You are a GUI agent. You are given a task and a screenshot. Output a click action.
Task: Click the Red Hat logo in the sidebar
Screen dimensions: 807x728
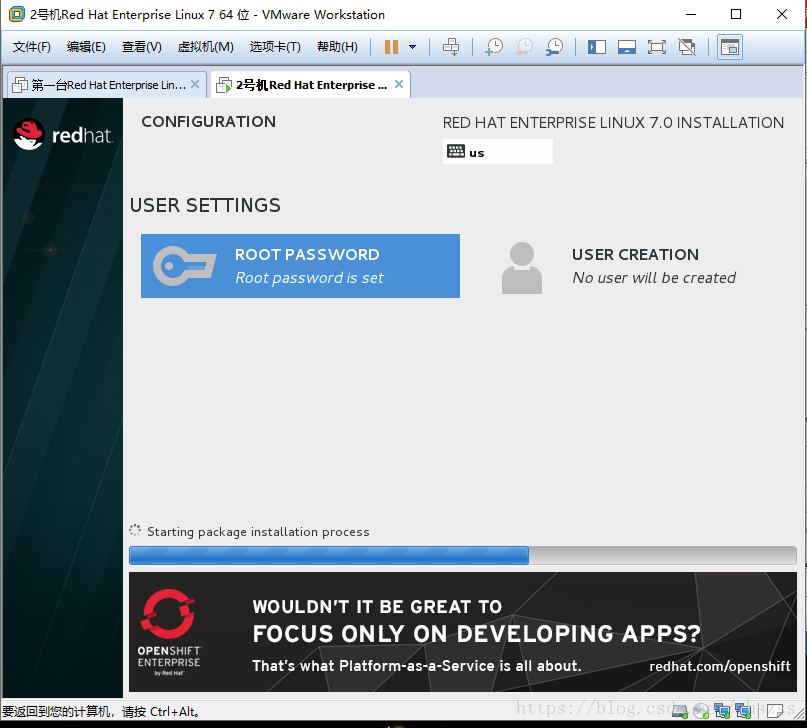[62, 135]
